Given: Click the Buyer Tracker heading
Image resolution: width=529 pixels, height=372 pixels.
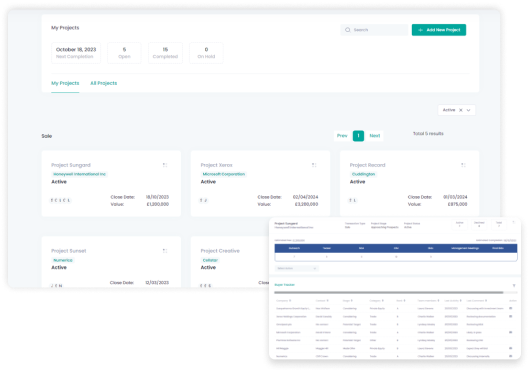Looking at the screenshot, I should tap(284, 285).
